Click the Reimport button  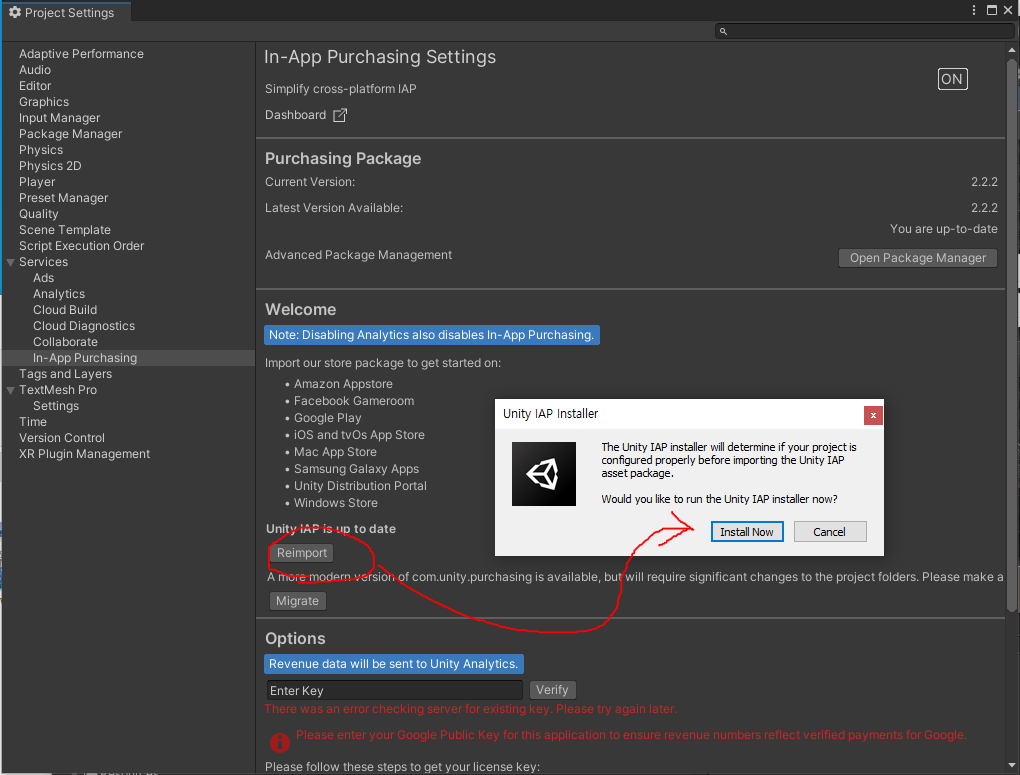tap(301, 553)
